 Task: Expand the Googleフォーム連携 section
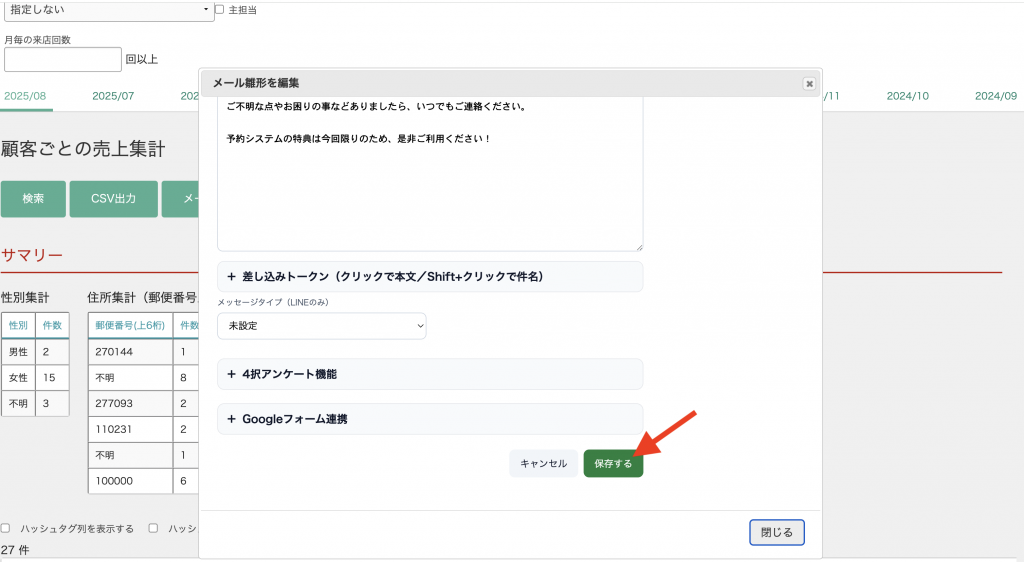click(429, 419)
